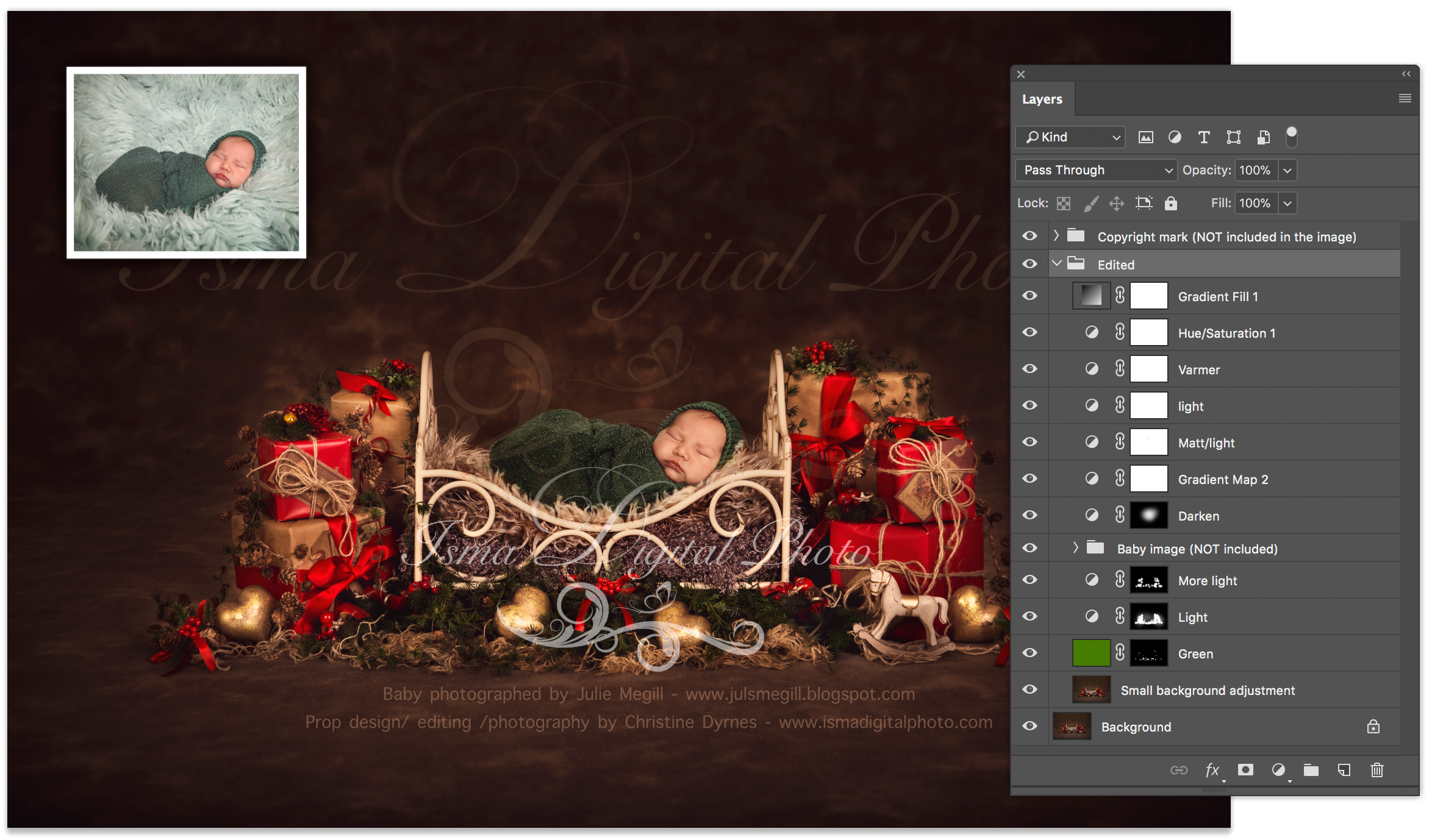The width and height of the screenshot is (1432, 840).
Task: Click mask link icon on Green layer
Action: 1120,653
